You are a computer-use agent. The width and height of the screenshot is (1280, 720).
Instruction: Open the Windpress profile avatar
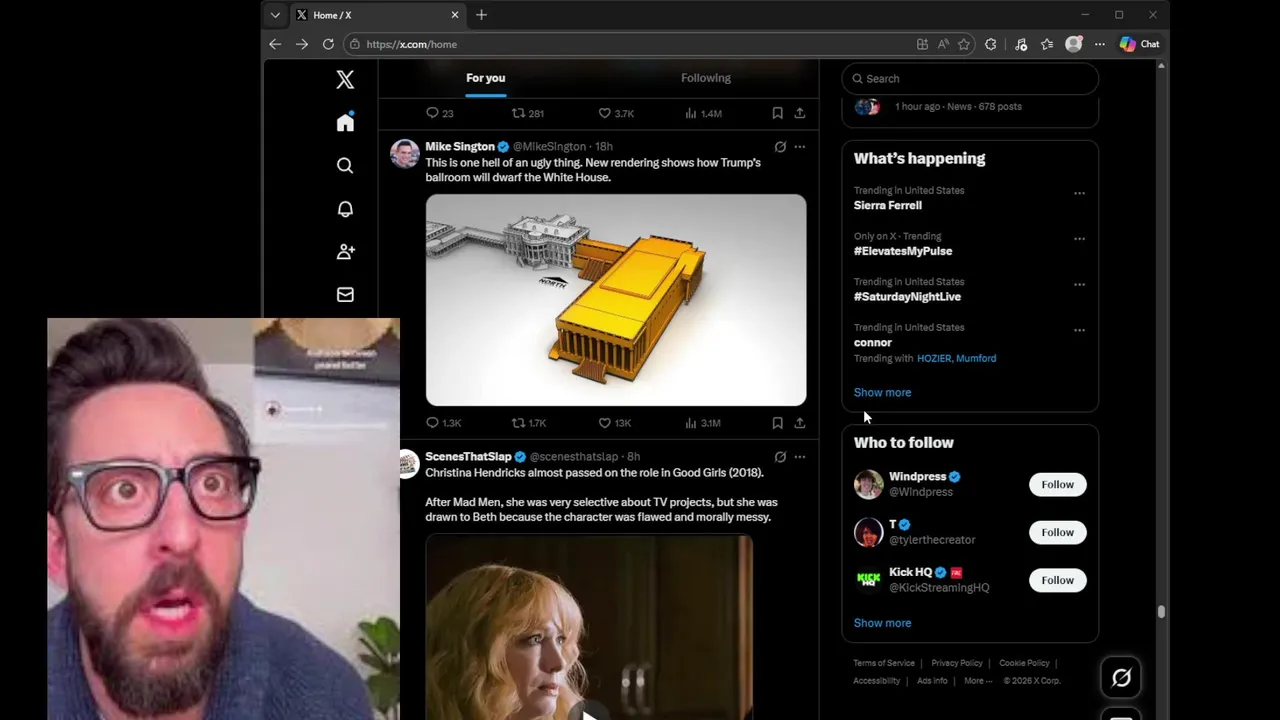868,485
